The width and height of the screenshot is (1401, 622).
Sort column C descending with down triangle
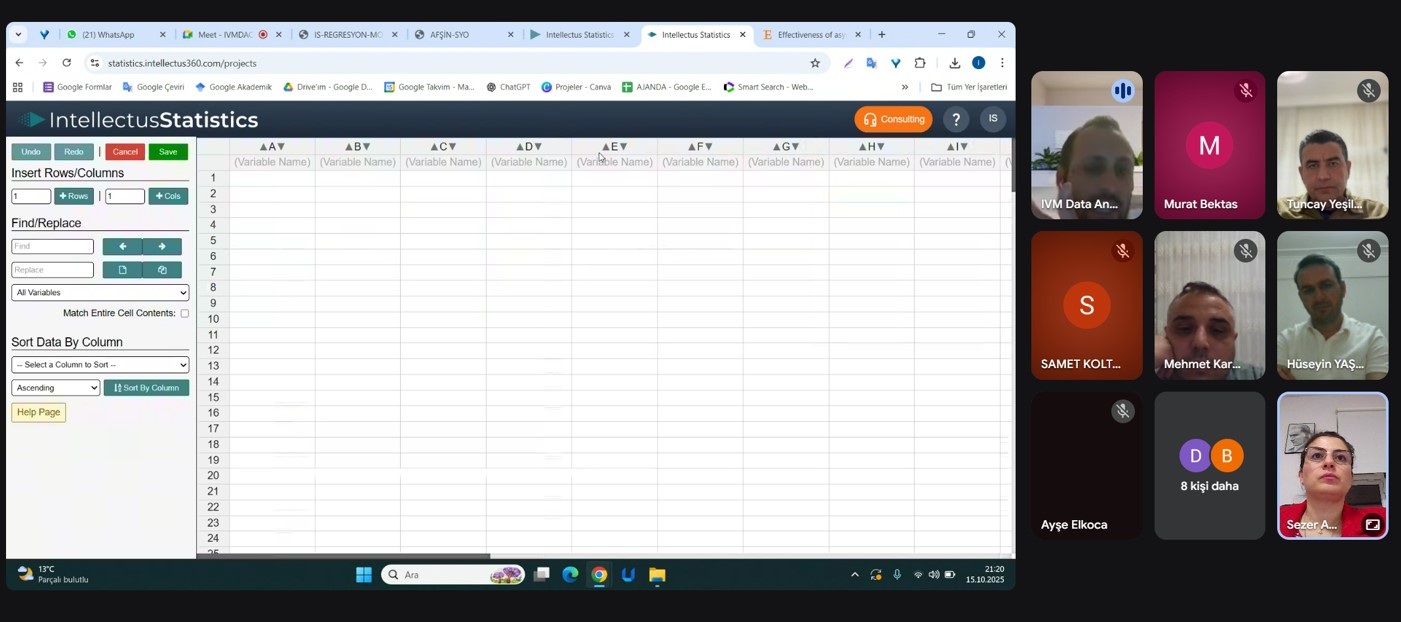453,147
